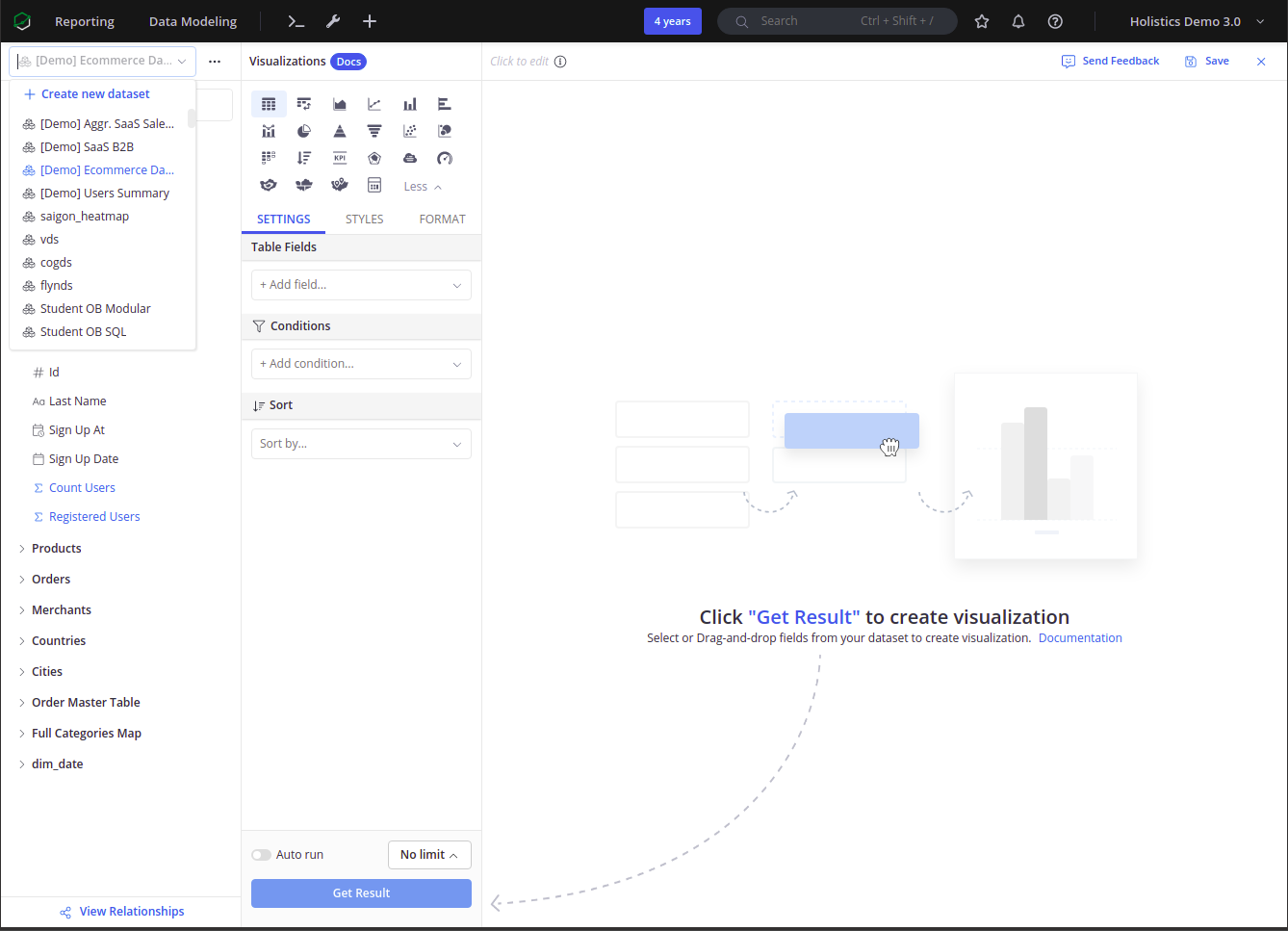Select the saigon_heatmap dataset
This screenshot has width=1288, height=931.
point(85,217)
